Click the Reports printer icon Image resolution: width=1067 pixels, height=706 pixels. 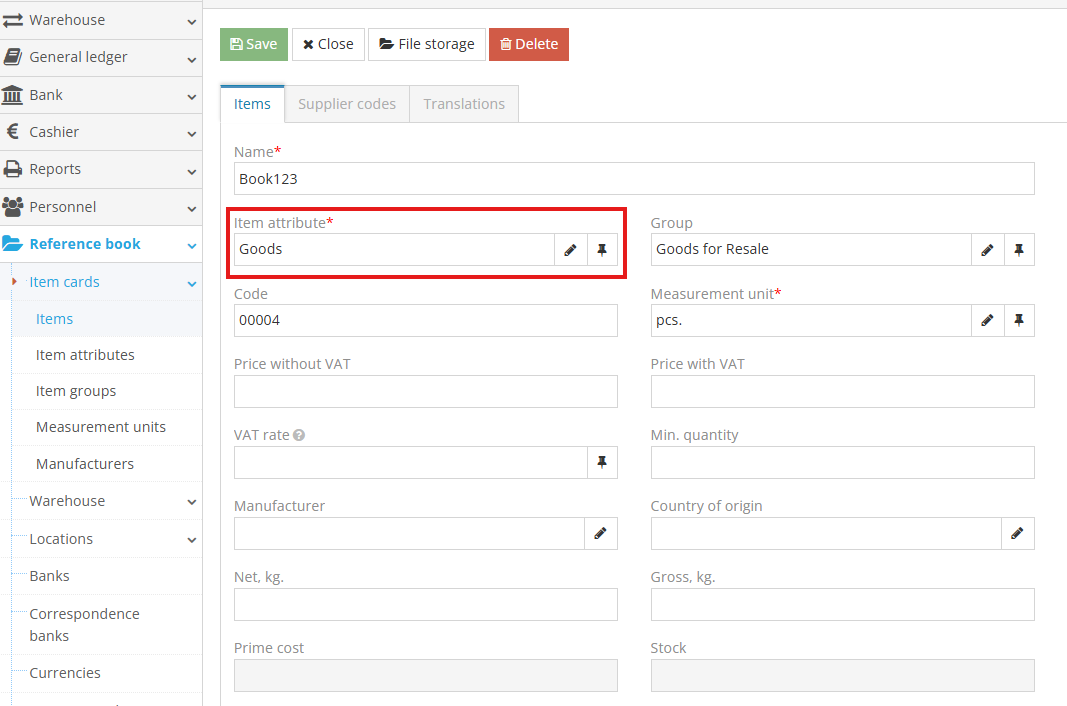(14, 169)
